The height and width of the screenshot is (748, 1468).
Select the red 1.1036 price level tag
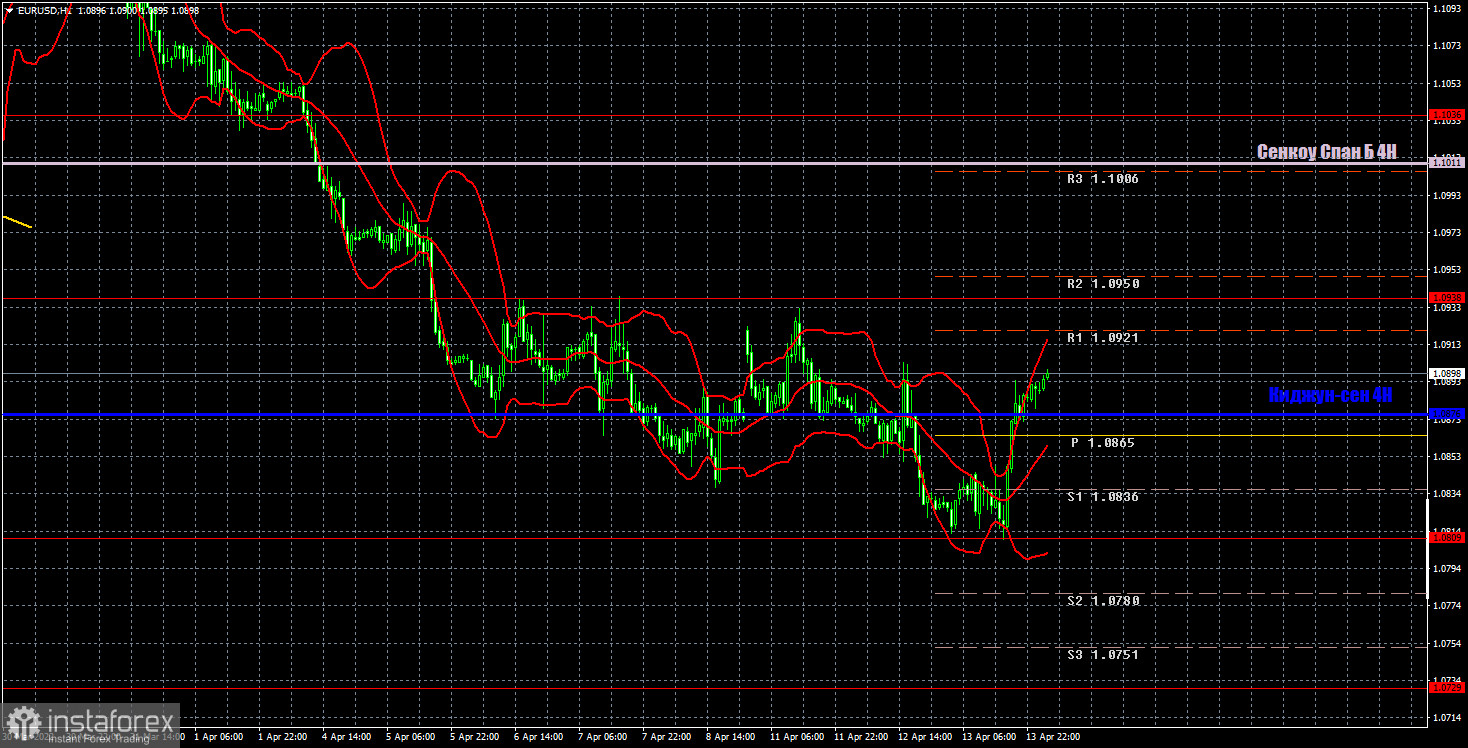coord(1447,115)
